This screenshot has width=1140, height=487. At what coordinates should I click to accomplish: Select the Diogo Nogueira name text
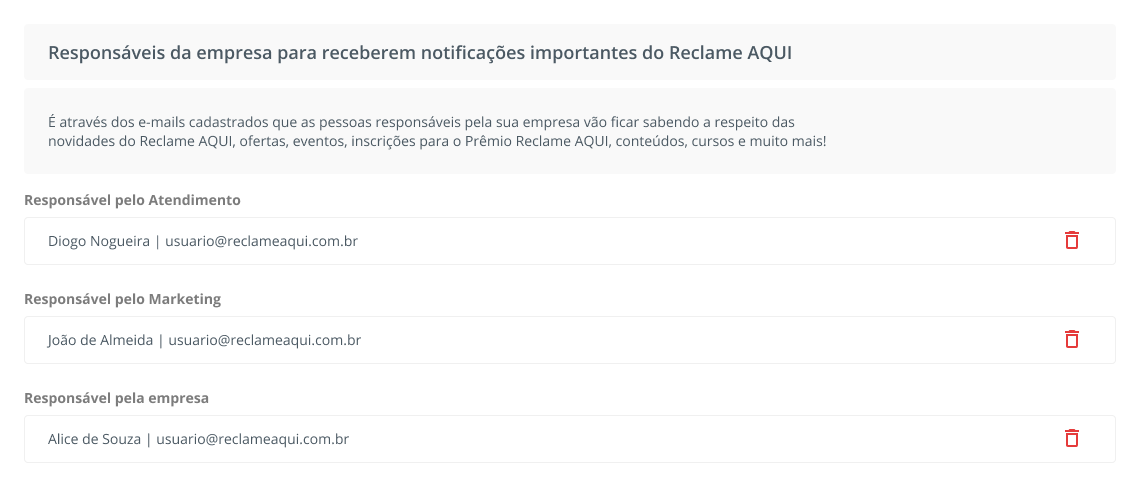99,241
